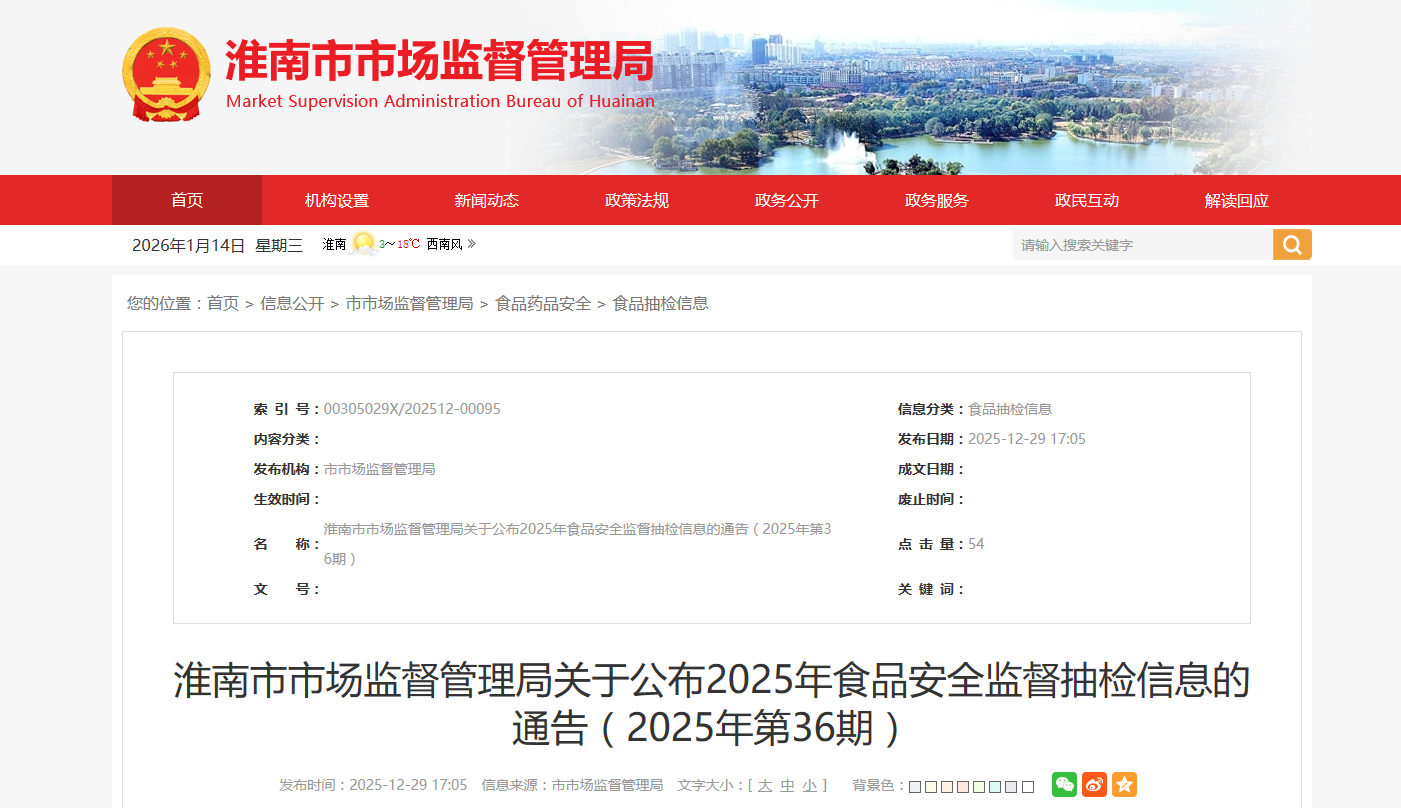Screen dimensions: 1401x808
Task: Share the article via the WeChat icon
Action: click(1064, 786)
